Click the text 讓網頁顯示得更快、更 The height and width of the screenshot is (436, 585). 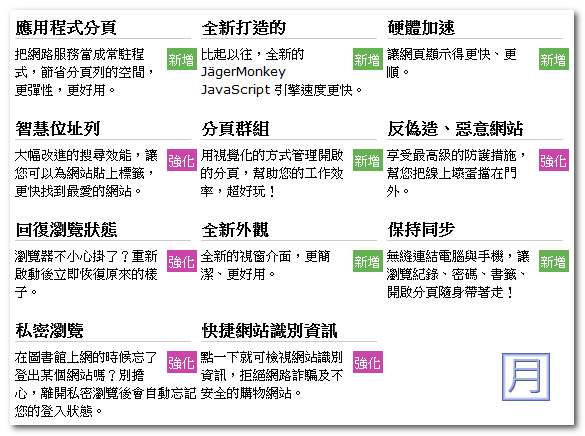[452, 54]
